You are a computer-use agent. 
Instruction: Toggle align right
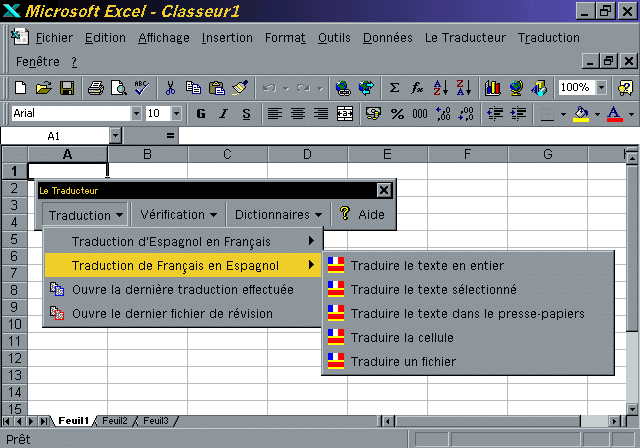(x=321, y=113)
